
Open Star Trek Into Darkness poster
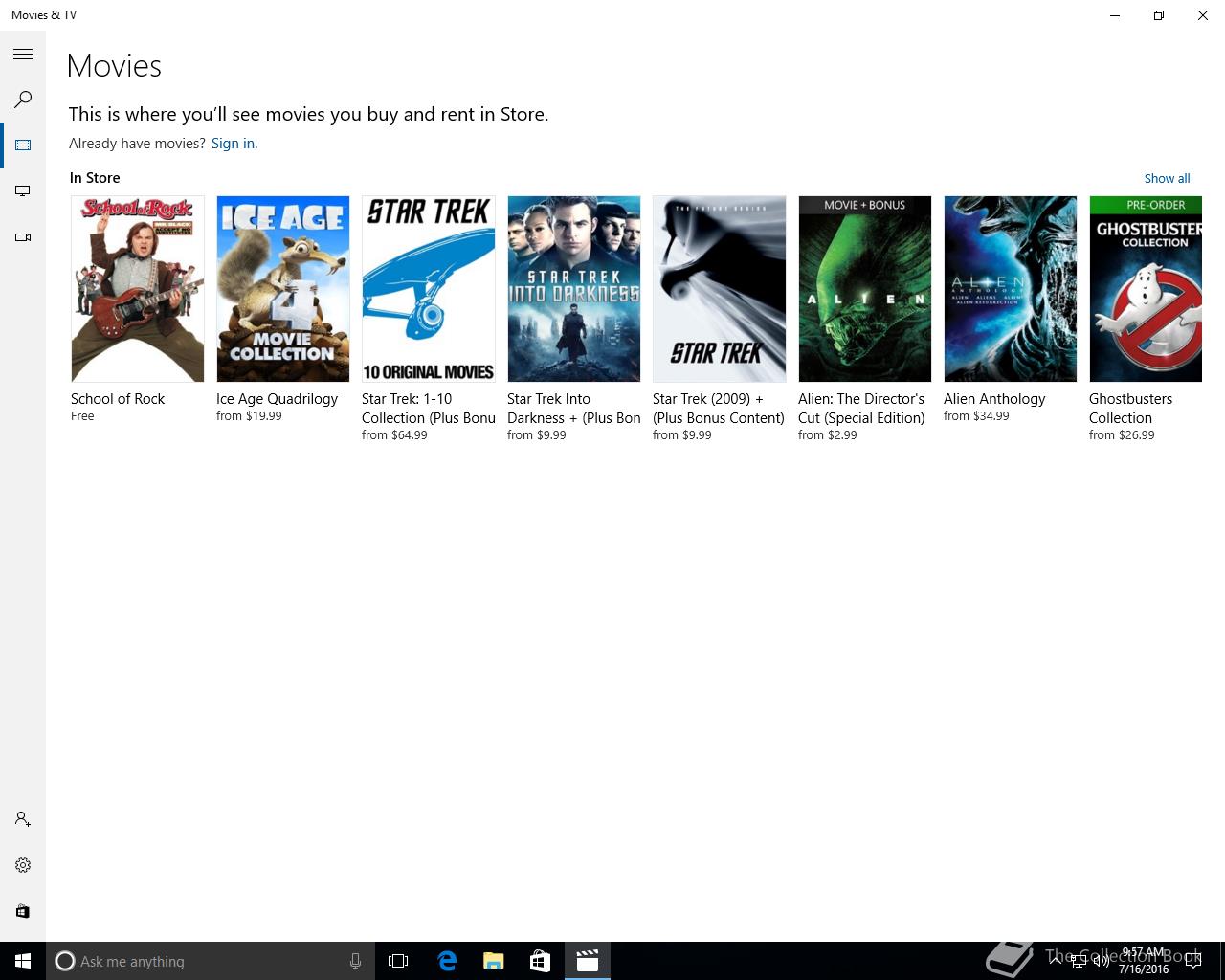coord(574,289)
